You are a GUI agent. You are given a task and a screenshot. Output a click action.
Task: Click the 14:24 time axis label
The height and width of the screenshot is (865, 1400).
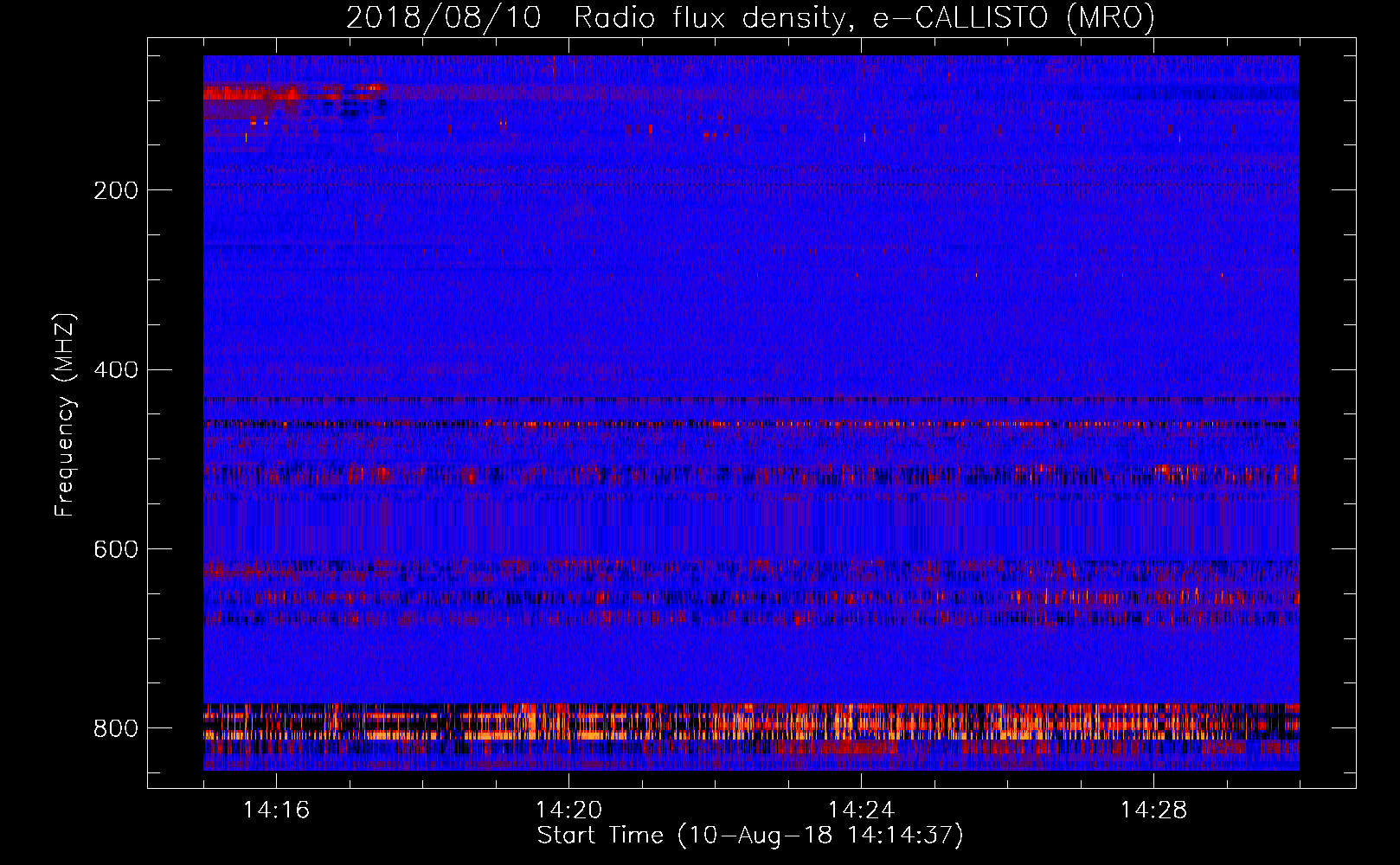(861, 811)
